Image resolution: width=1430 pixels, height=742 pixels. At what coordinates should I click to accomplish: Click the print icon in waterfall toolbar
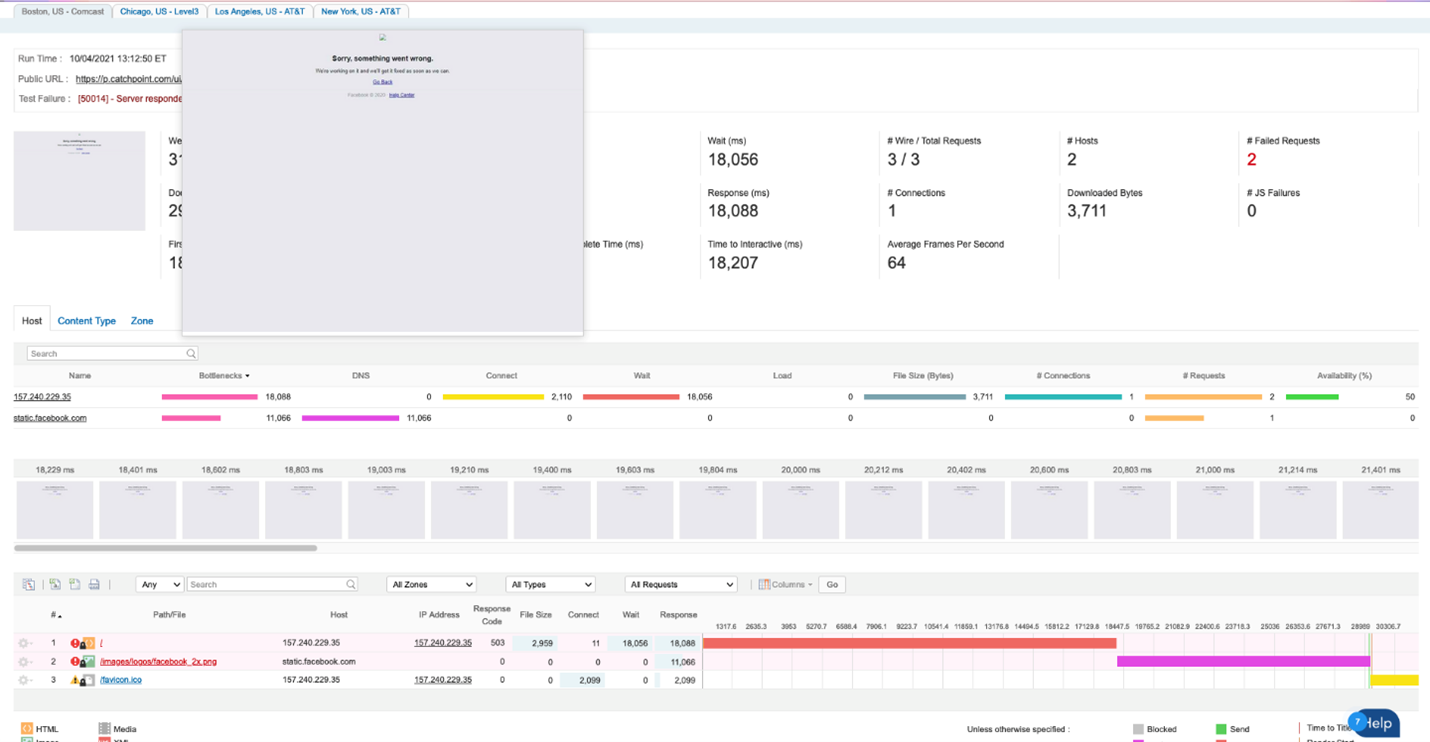94,584
